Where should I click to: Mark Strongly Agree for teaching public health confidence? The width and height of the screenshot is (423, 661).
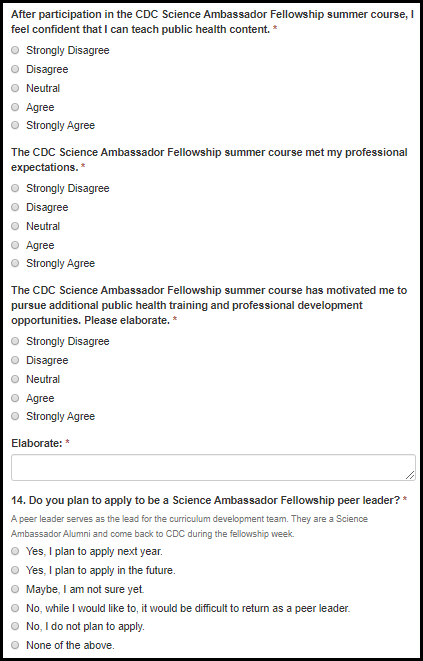(x=15, y=125)
